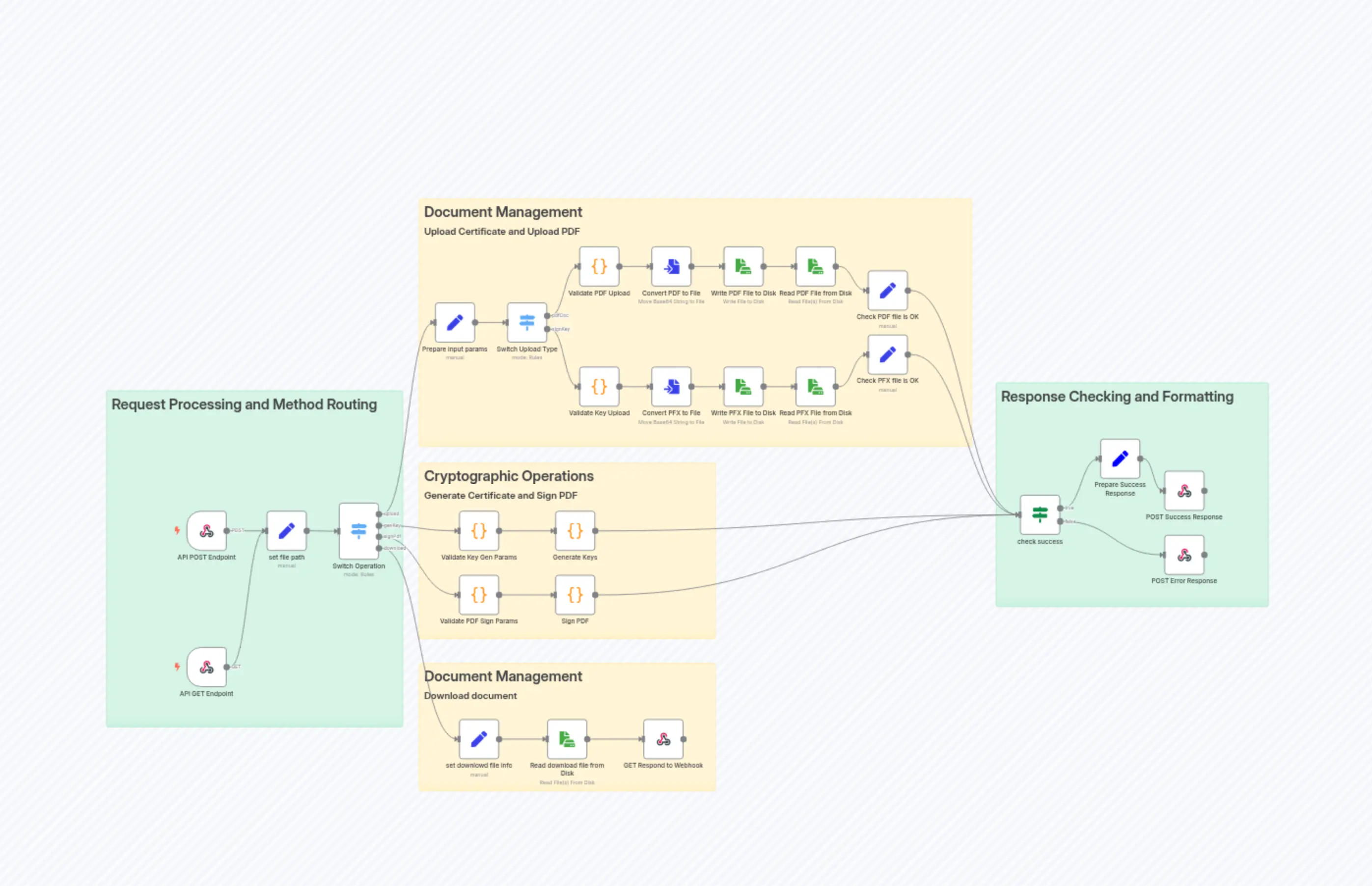
Task: Click the Switch Operation router node
Action: [358, 531]
